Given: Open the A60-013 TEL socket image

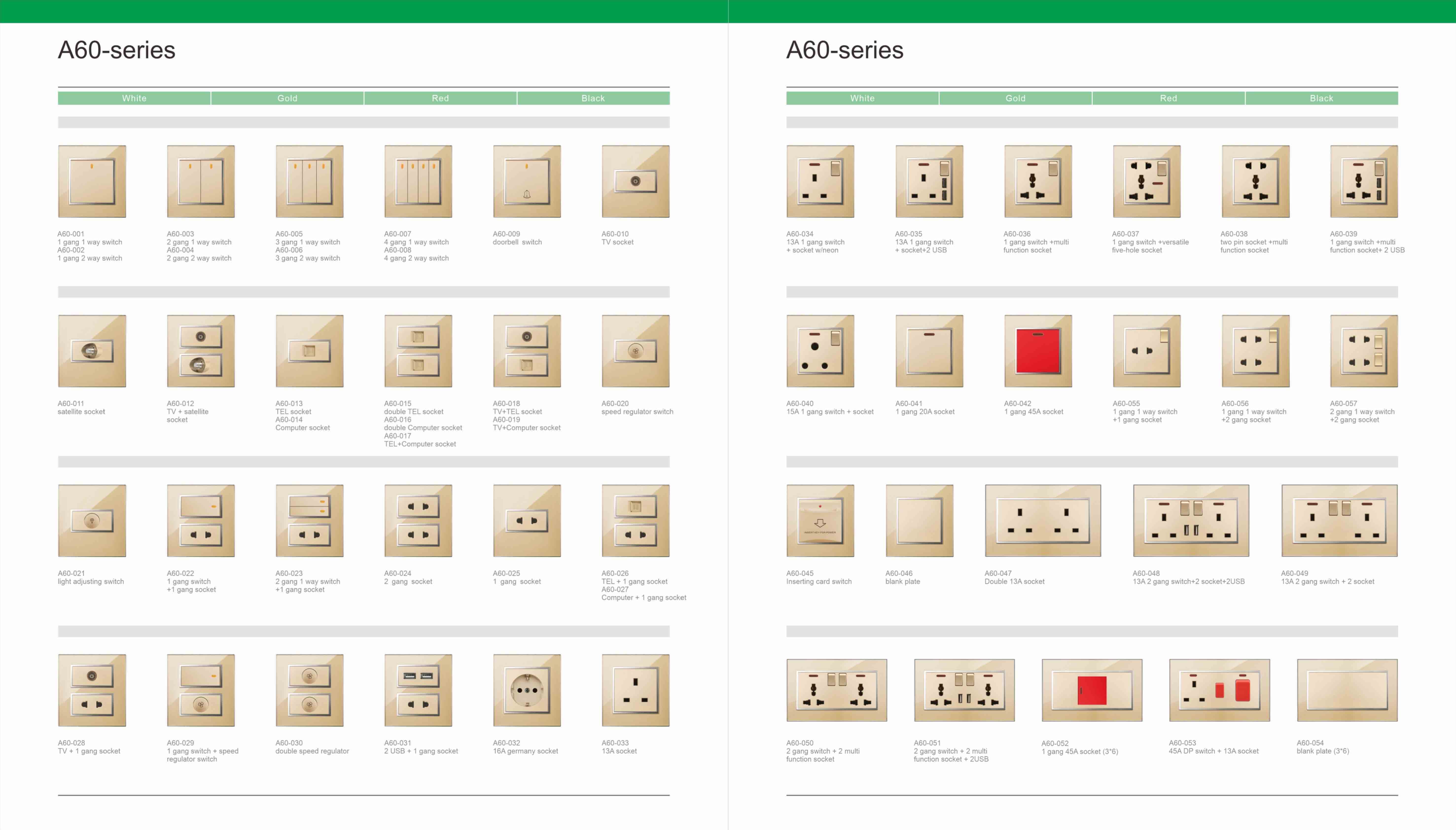Looking at the screenshot, I should (310, 351).
